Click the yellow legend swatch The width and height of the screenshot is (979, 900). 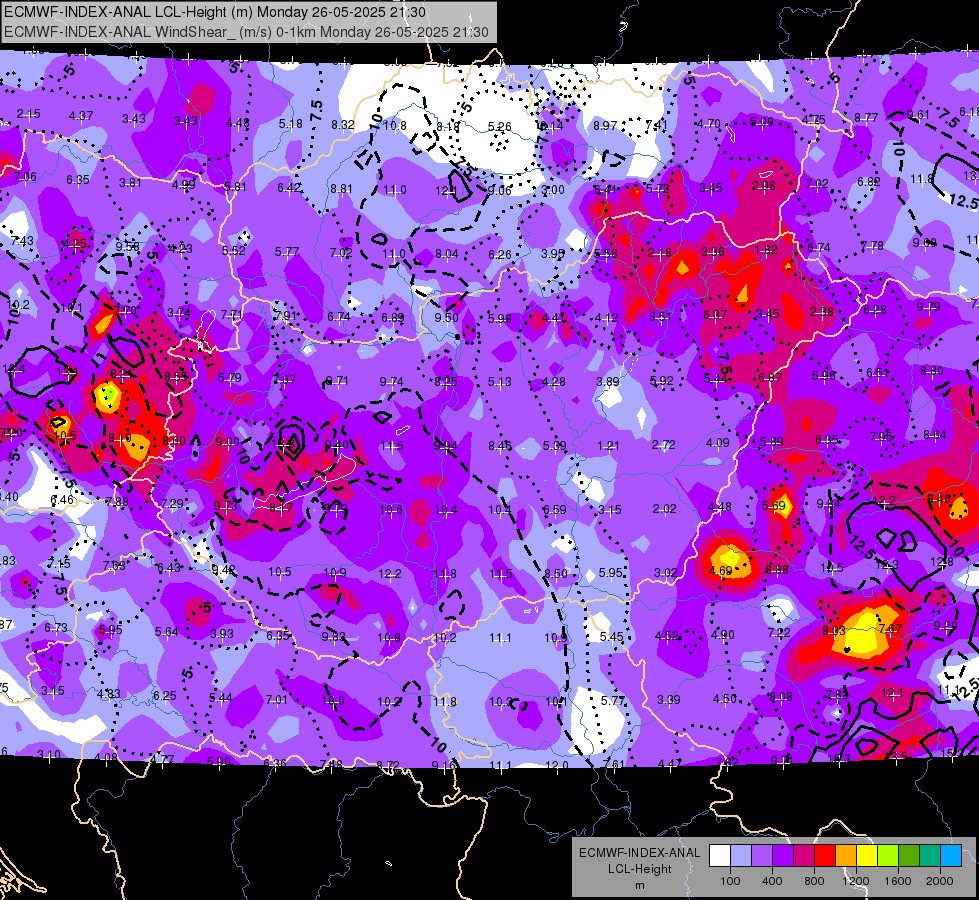pos(867,856)
